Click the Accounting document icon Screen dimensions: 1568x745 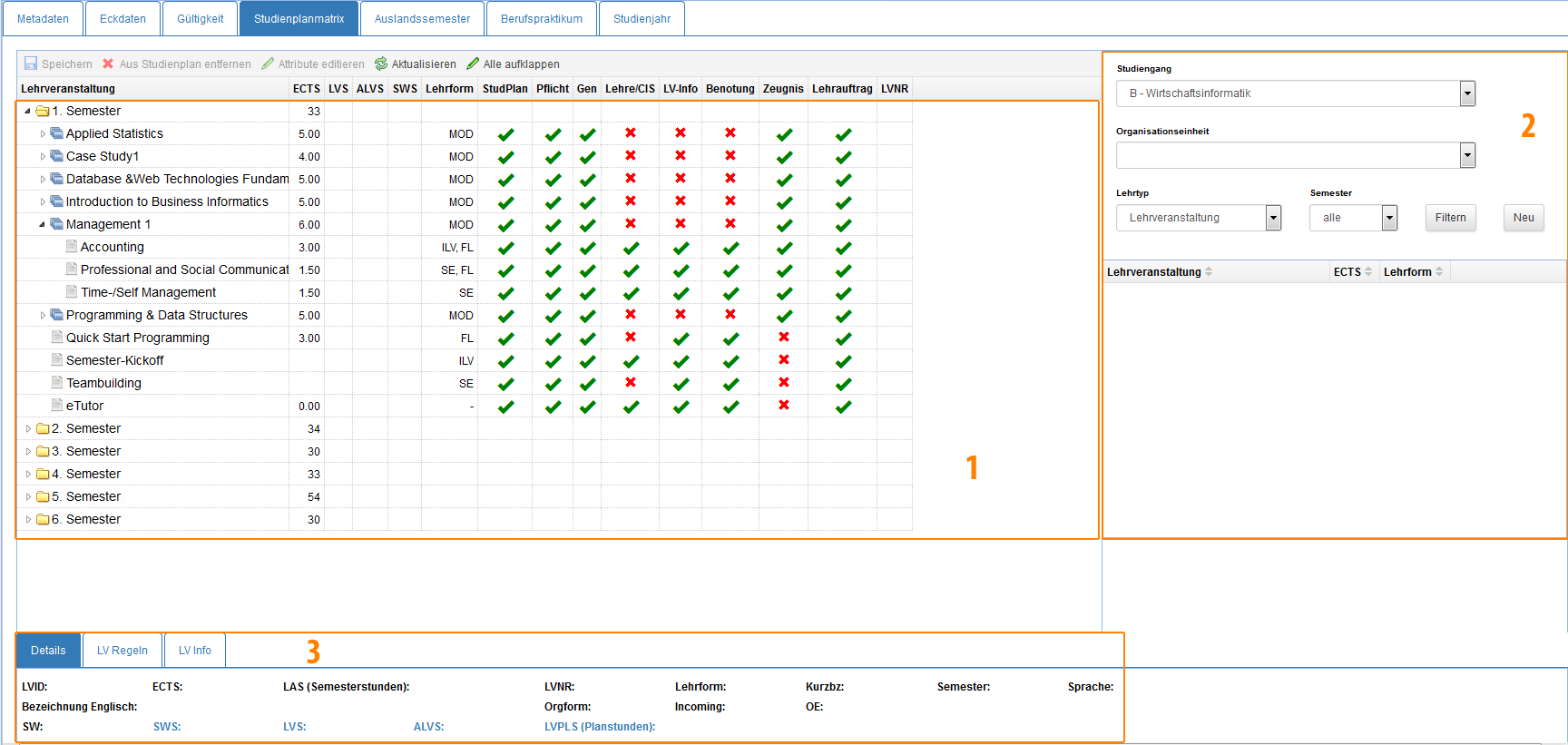pos(72,247)
